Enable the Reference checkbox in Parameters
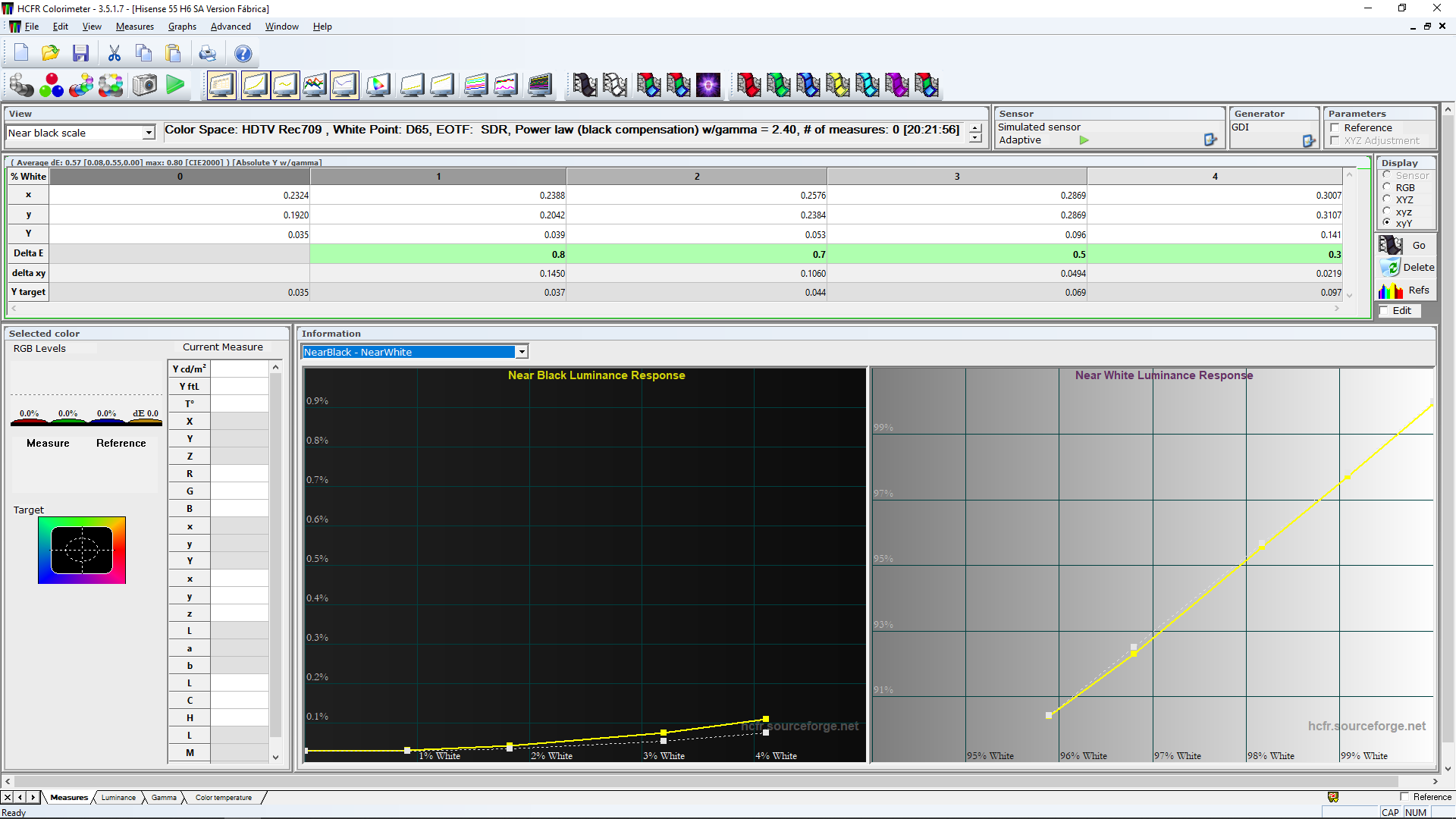The height and width of the screenshot is (819, 1456). click(1335, 127)
